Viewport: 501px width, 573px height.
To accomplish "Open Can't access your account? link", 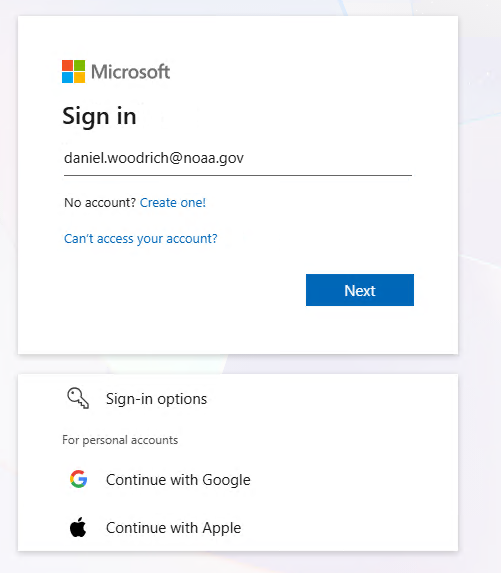I will pos(141,239).
